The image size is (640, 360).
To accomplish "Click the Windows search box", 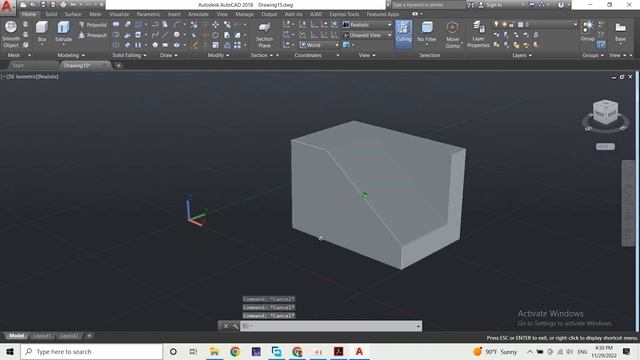I will 92,351.
